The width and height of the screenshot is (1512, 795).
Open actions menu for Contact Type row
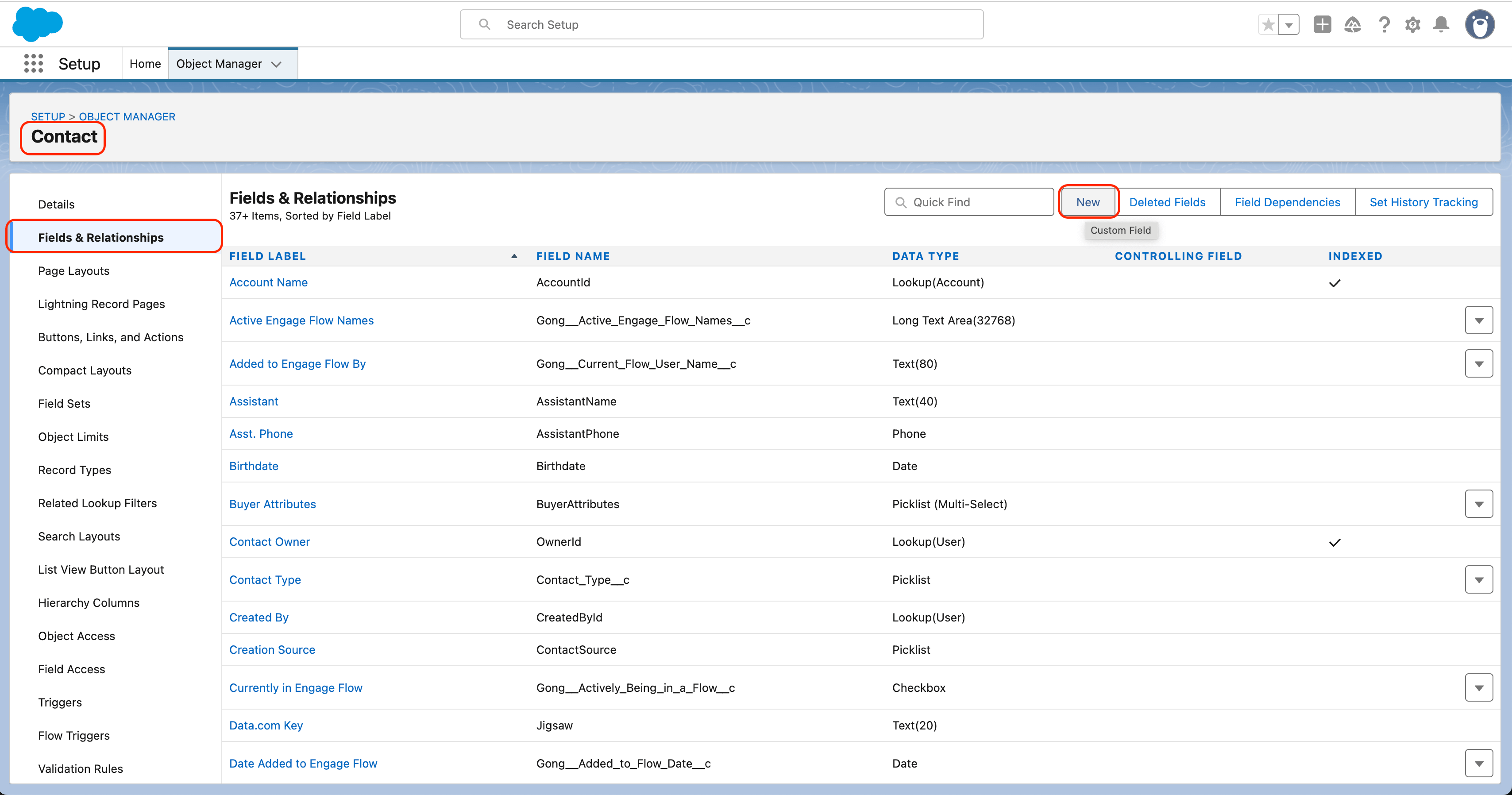click(1478, 579)
